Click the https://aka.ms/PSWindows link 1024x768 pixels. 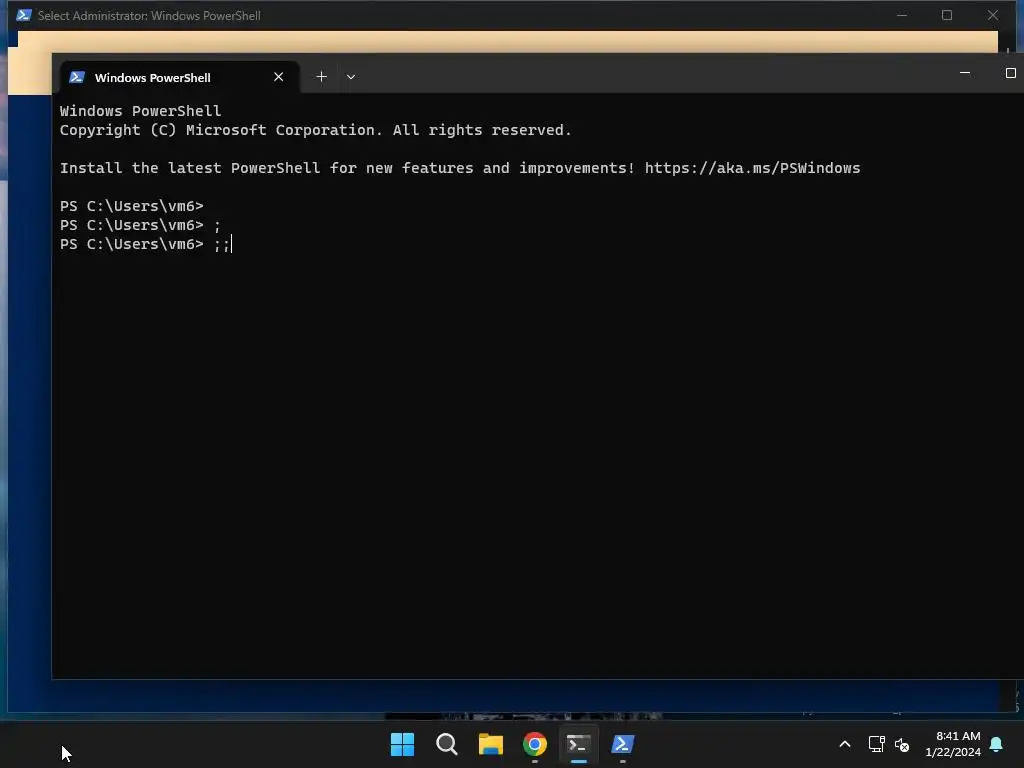click(752, 168)
